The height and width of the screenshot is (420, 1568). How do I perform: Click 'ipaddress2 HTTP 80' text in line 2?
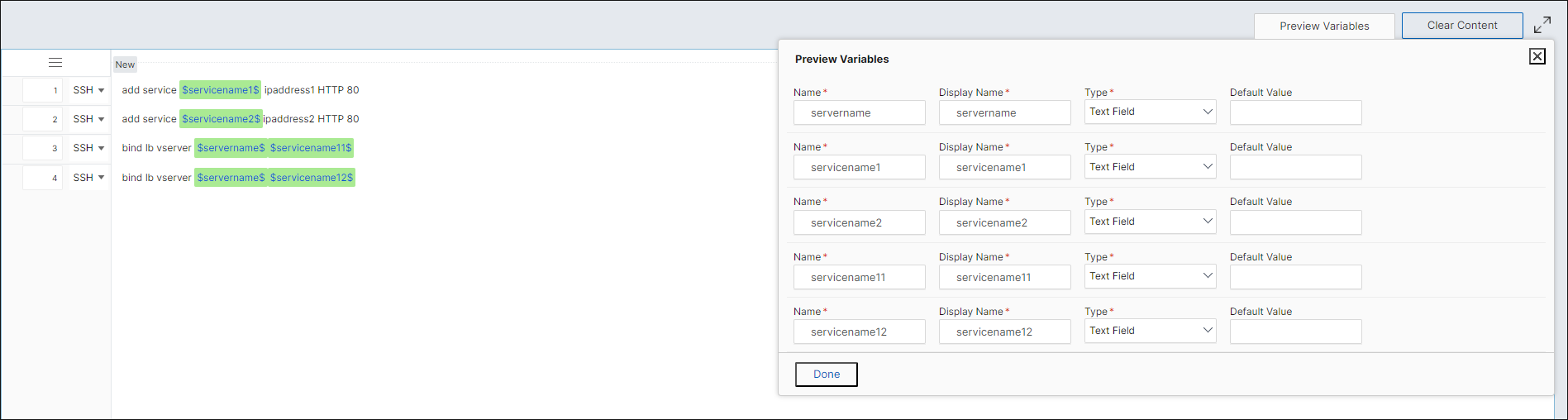tap(312, 119)
